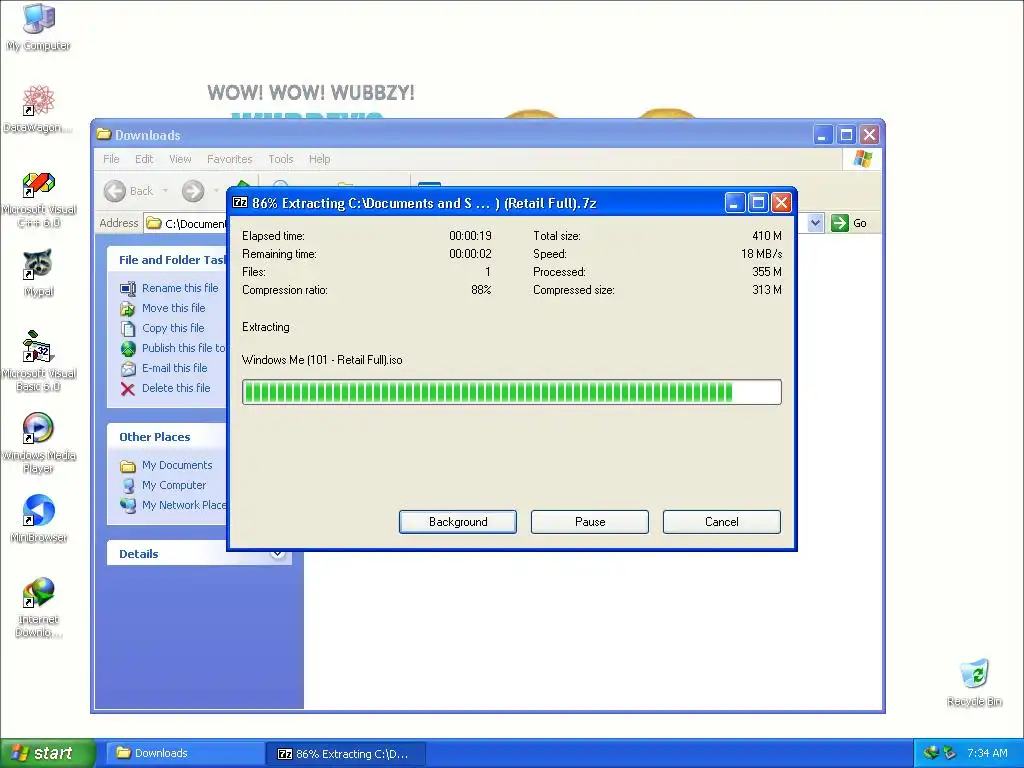Expand the Details panel chevron
Image resolution: width=1024 pixels, height=768 pixels.
click(278, 554)
